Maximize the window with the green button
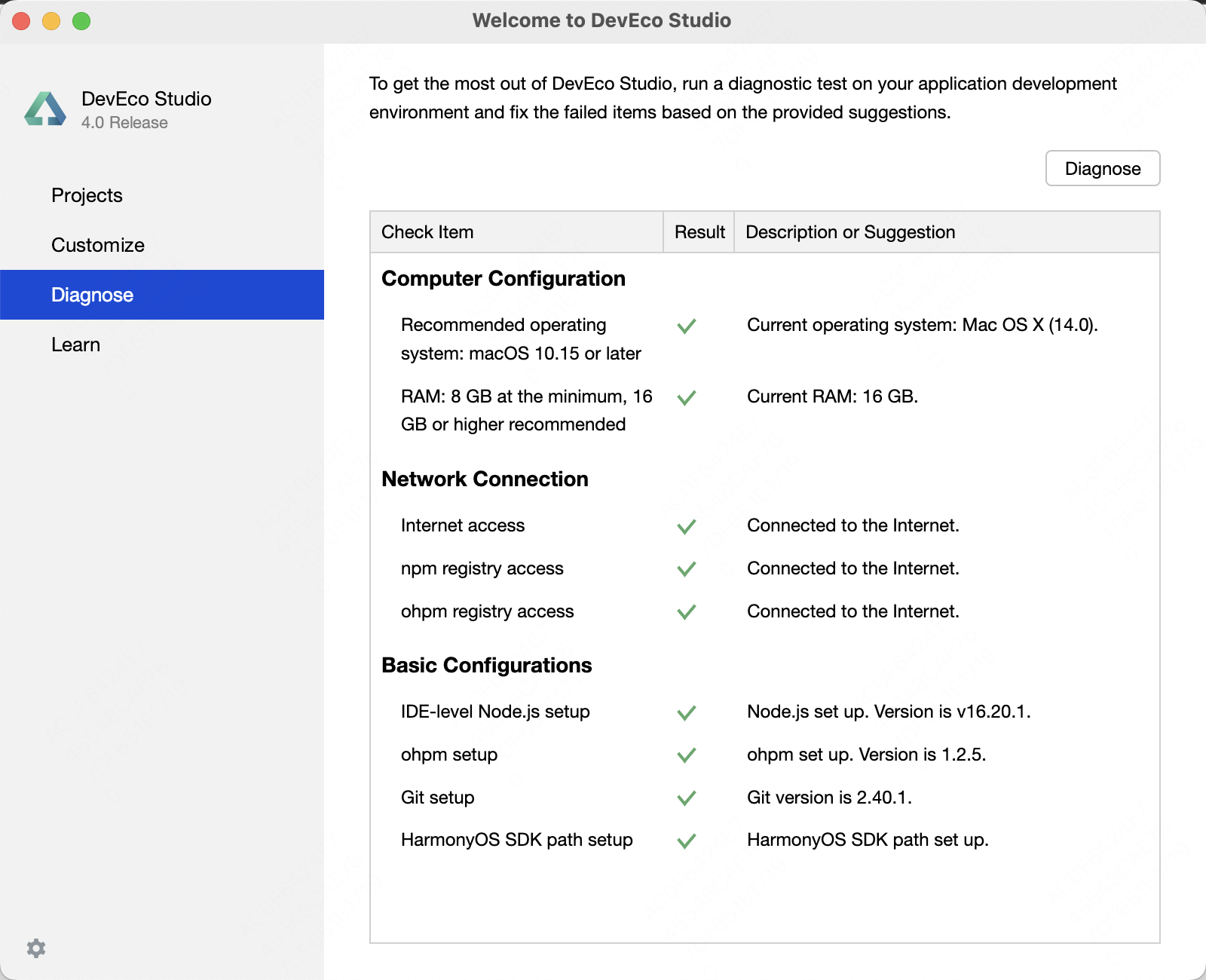Screen dimensions: 1206x980 (81, 21)
